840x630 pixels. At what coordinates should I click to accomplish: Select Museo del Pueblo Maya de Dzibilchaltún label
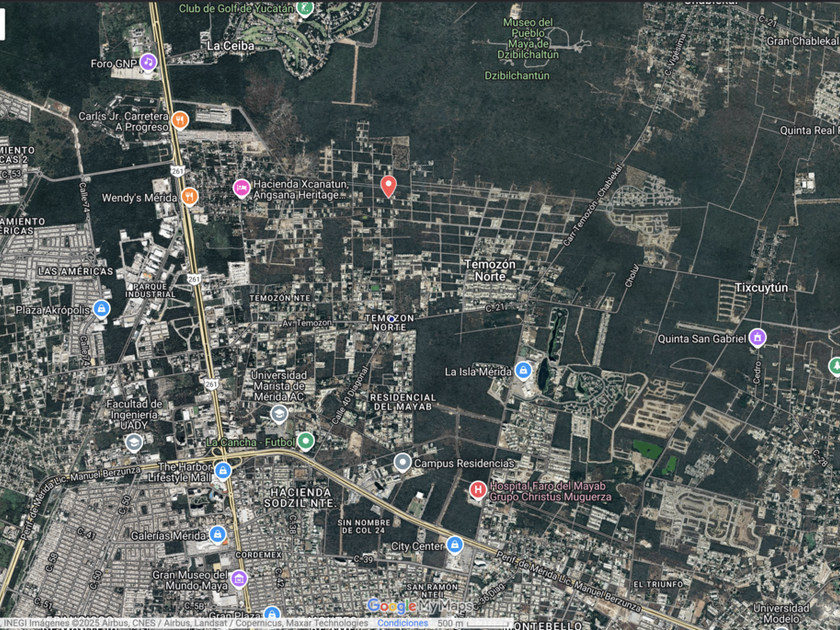click(528, 39)
